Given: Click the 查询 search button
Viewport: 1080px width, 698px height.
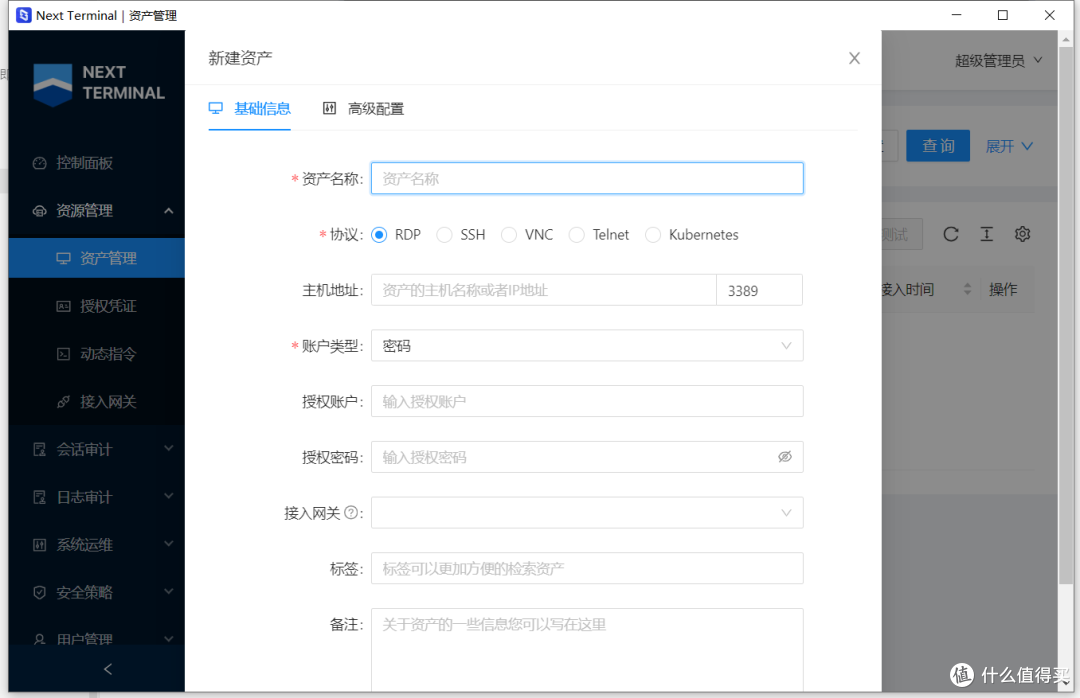Looking at the screenshot, I should (937, 145).
